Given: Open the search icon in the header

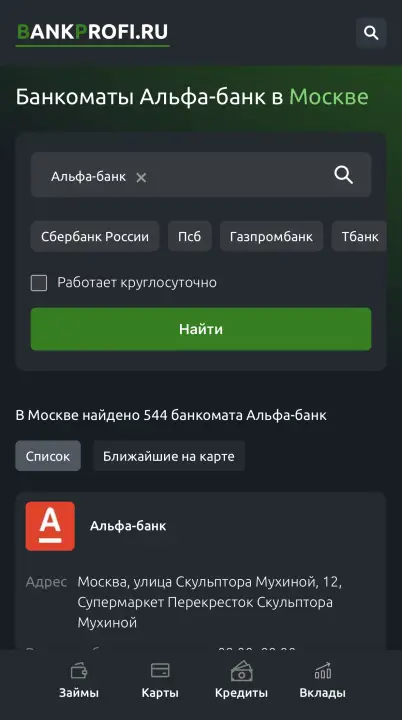Looking at the screenshot, I should tap(371, 33).
